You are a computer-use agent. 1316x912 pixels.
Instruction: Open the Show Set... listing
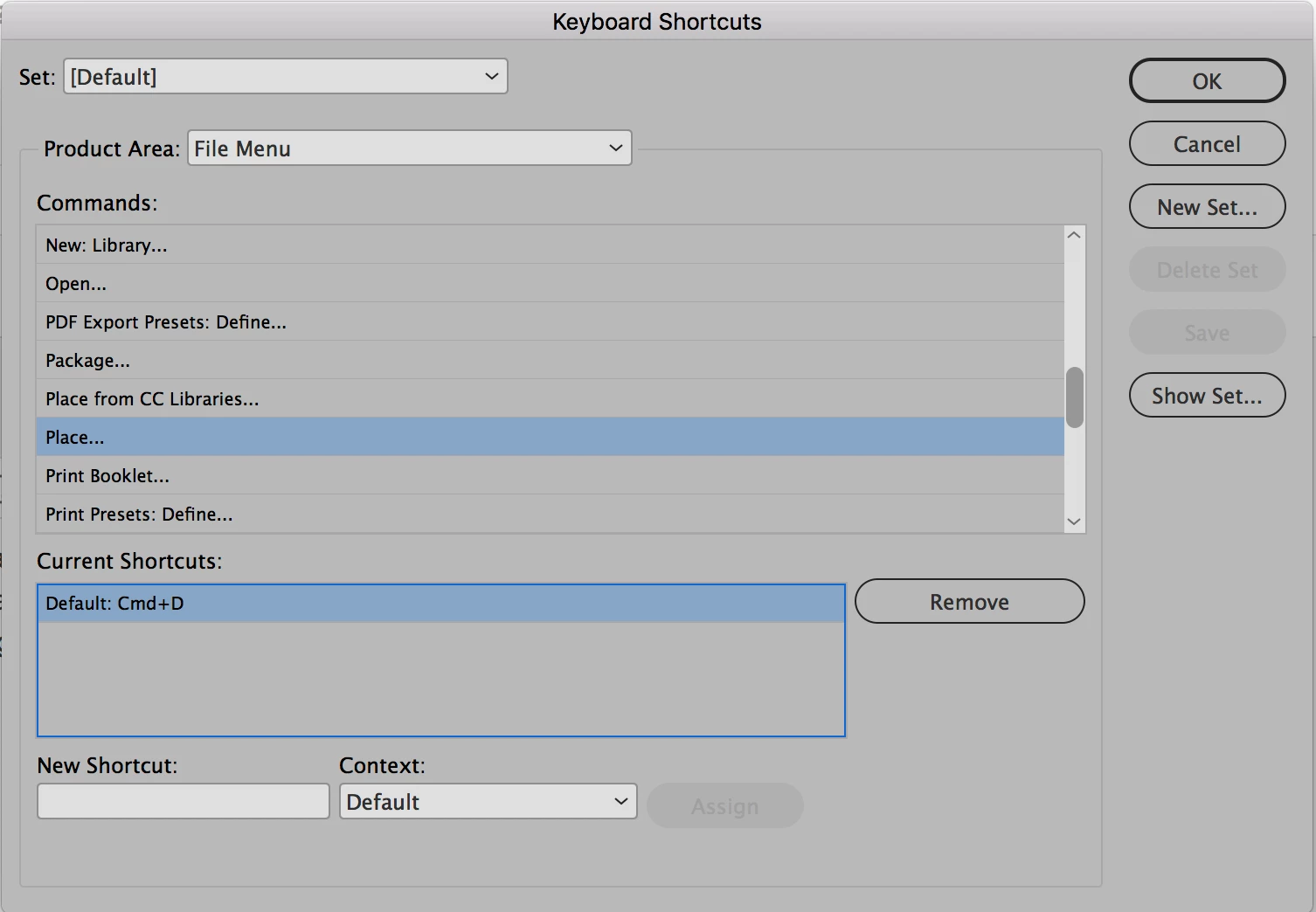(1207, 395)
